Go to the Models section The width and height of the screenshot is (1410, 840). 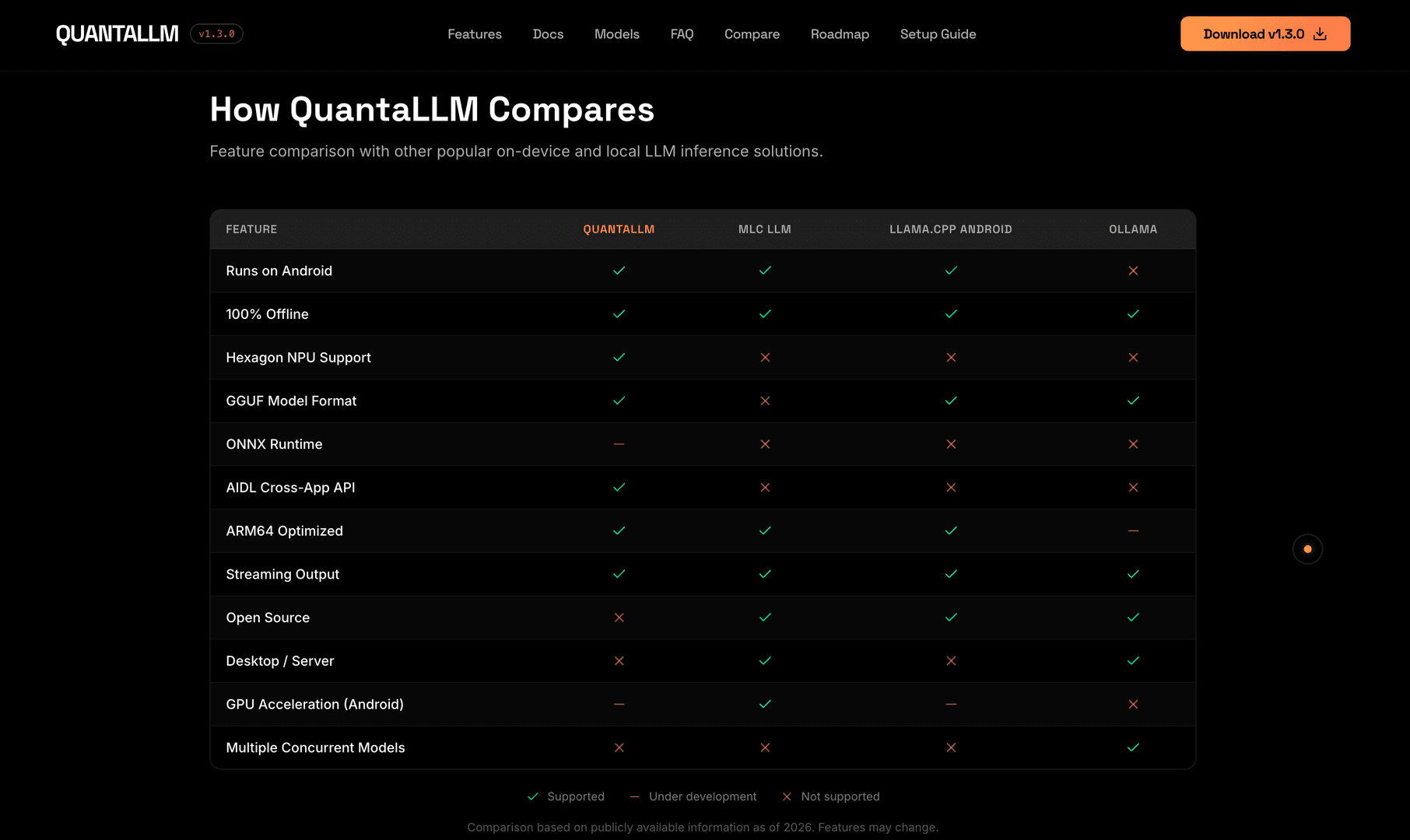[617, 34]
